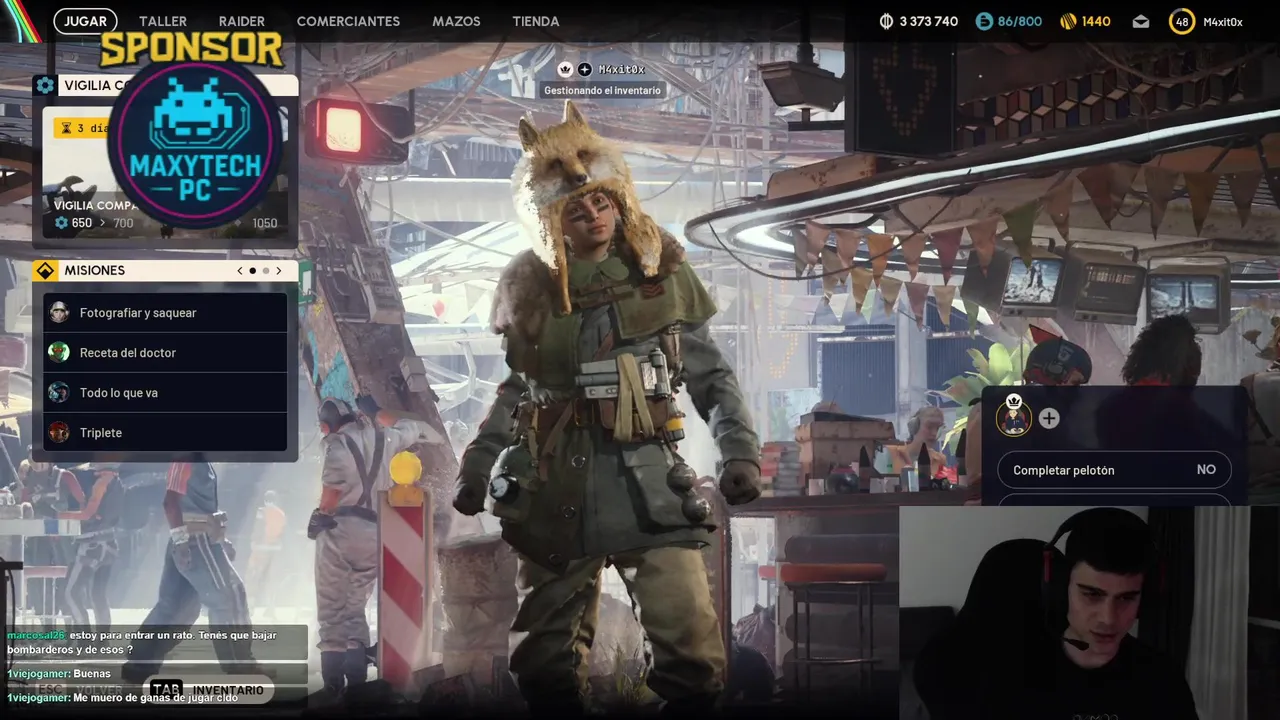This screenshot has width=1280, height=720.
Task: Open the JUGAR tab
Action: (x=85, y=21)
